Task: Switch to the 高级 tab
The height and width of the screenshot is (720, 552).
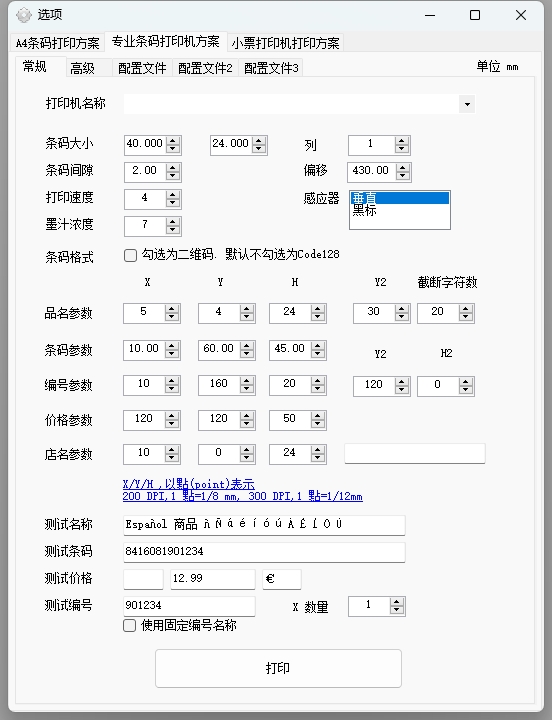Action: pos(83,68)
